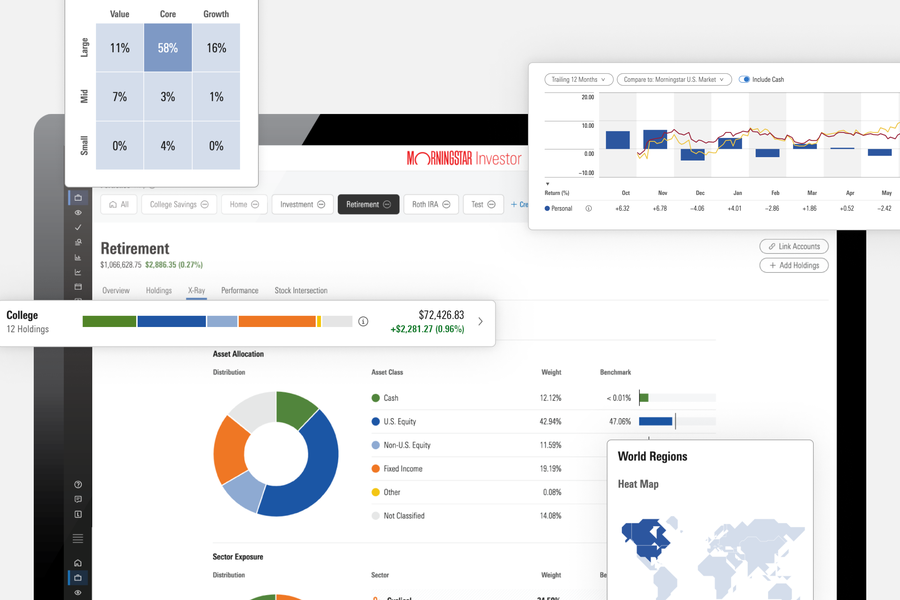Click the info icon next to the College total

(363, 321)
